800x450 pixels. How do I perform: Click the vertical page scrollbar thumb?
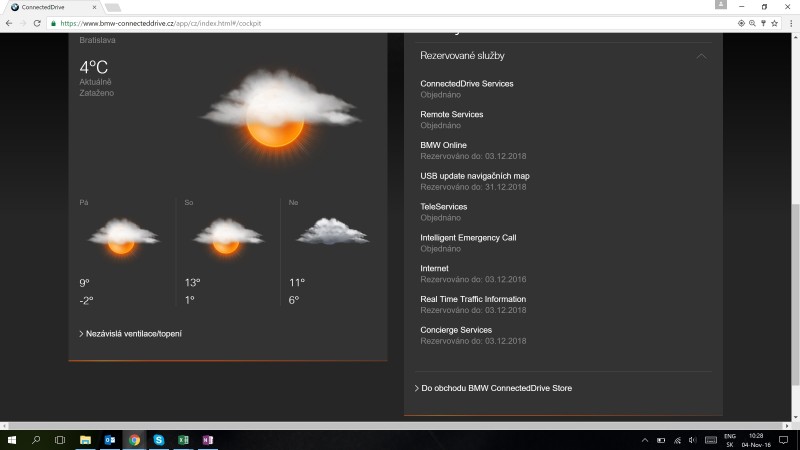pos(795,294)
